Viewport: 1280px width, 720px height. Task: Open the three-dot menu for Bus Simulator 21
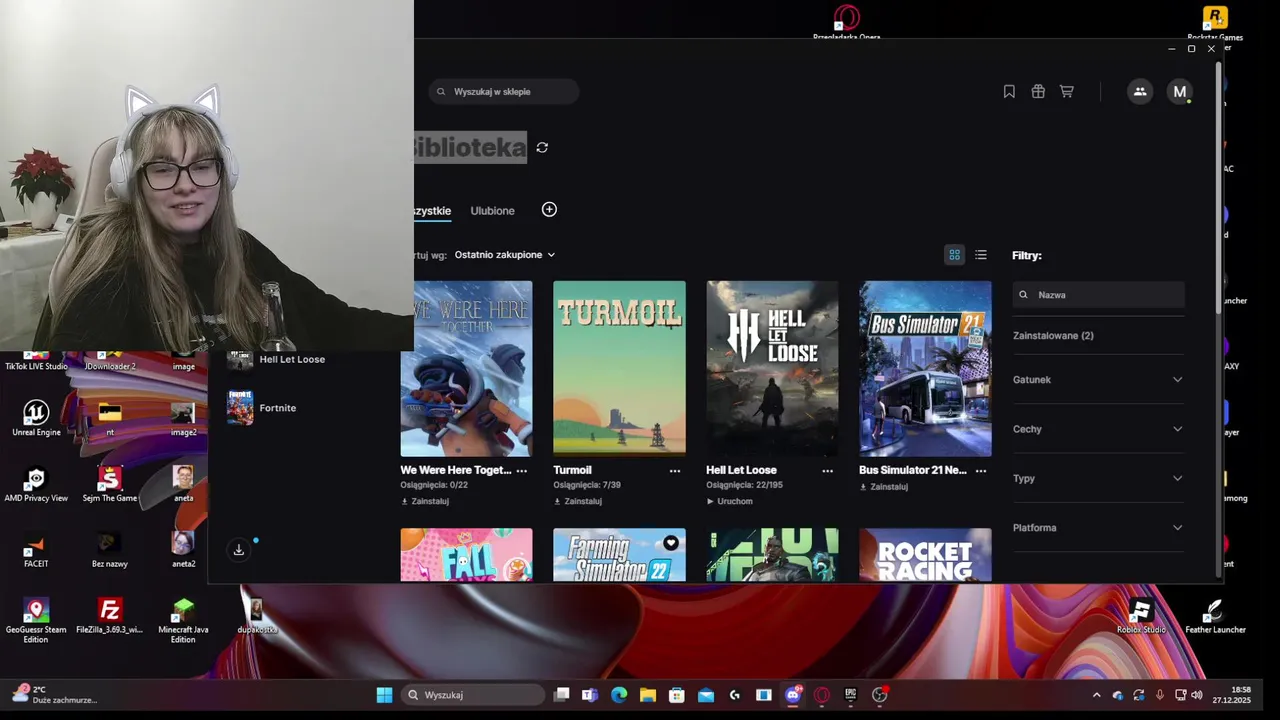pos(981,470)
